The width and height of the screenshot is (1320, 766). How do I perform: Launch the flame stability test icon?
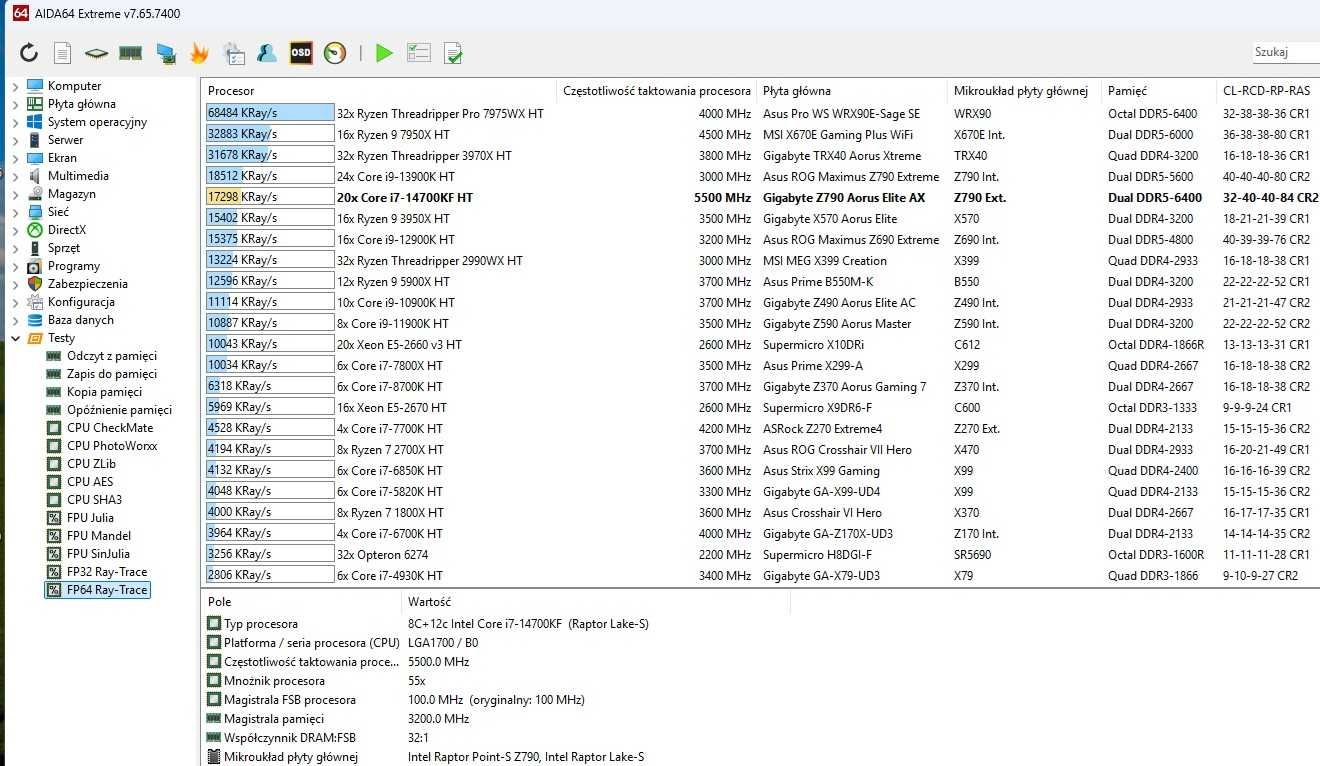[x=199, y=53]
